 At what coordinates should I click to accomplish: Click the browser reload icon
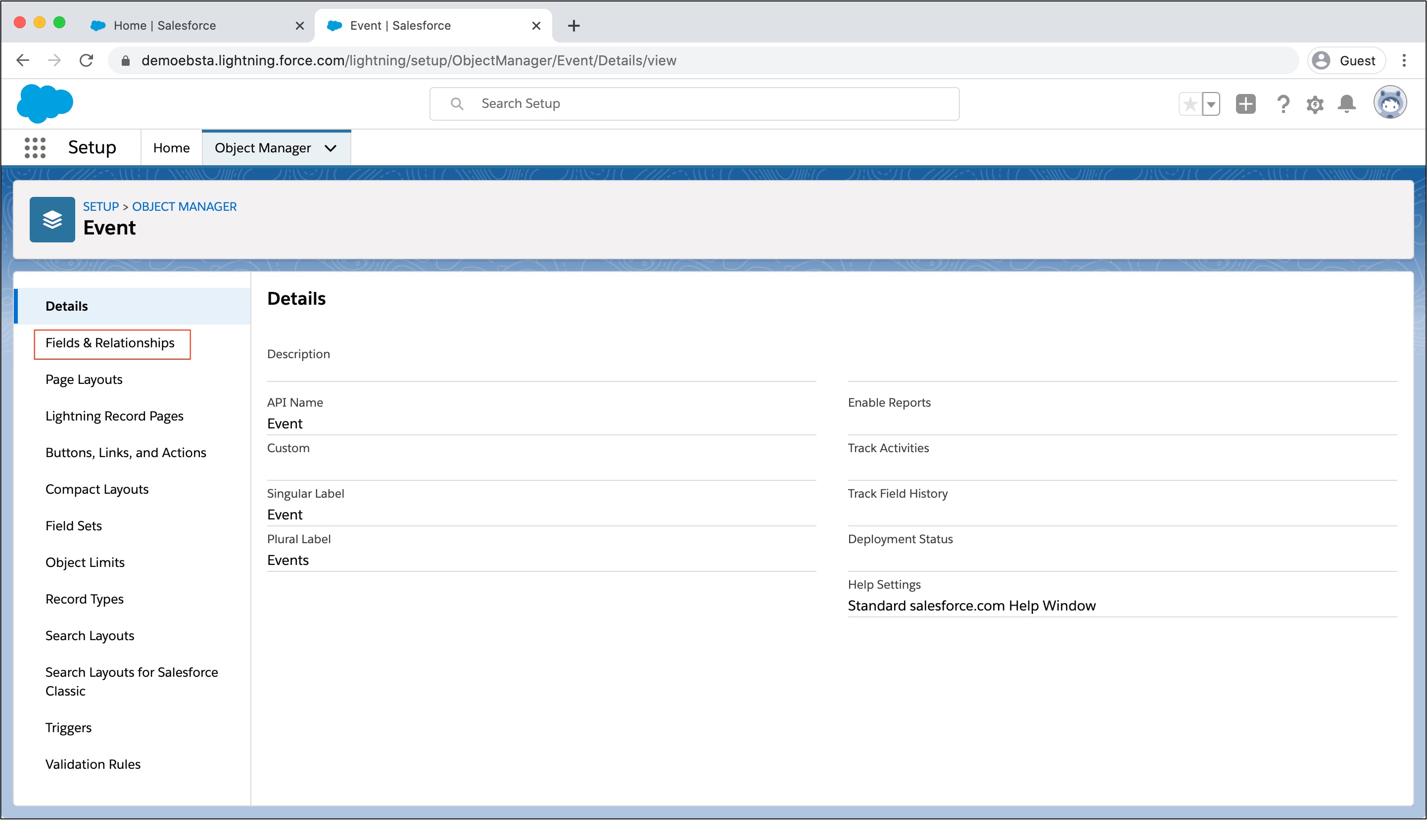[86, 60]
